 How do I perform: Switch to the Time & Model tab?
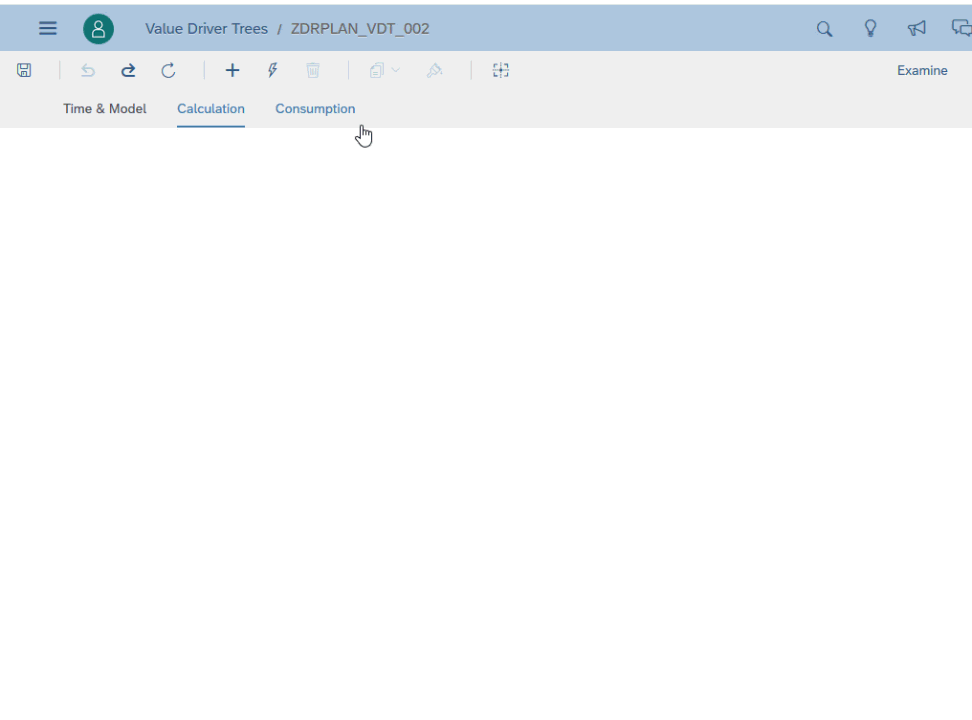pos(104,108)
